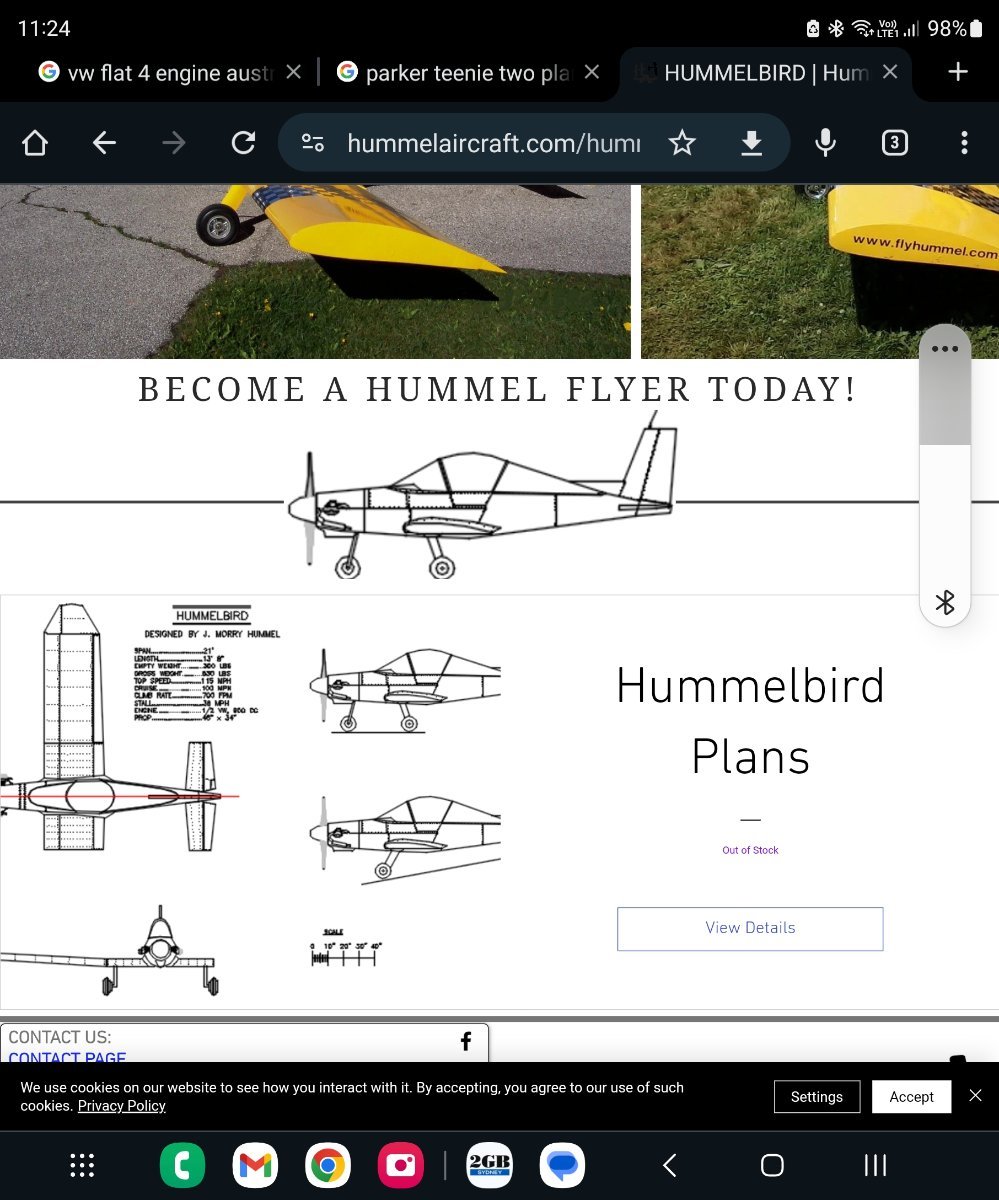Tap the yellow wing photo on the left

[x=315, y=271]
